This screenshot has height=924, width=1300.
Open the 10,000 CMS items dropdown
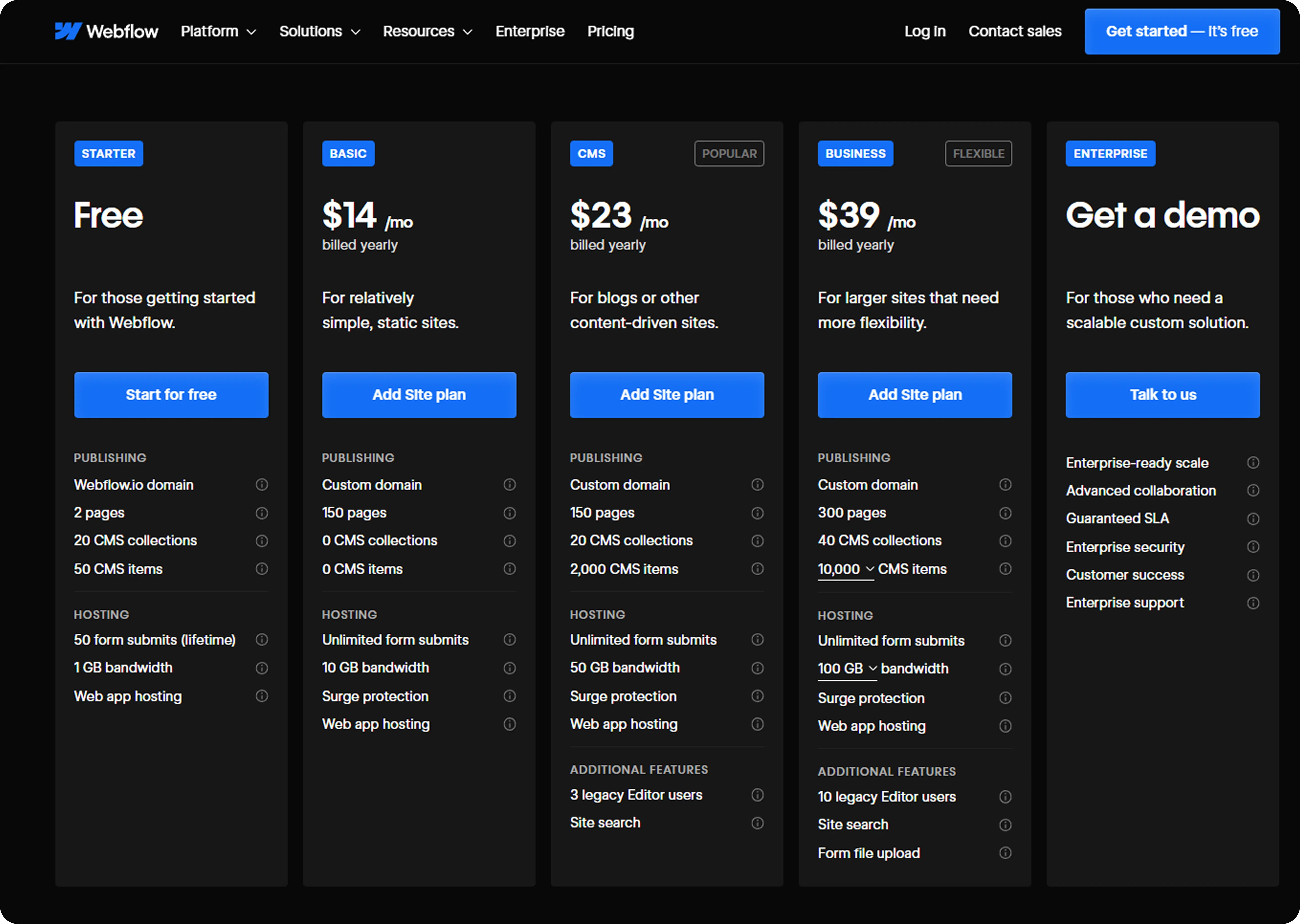846,570
